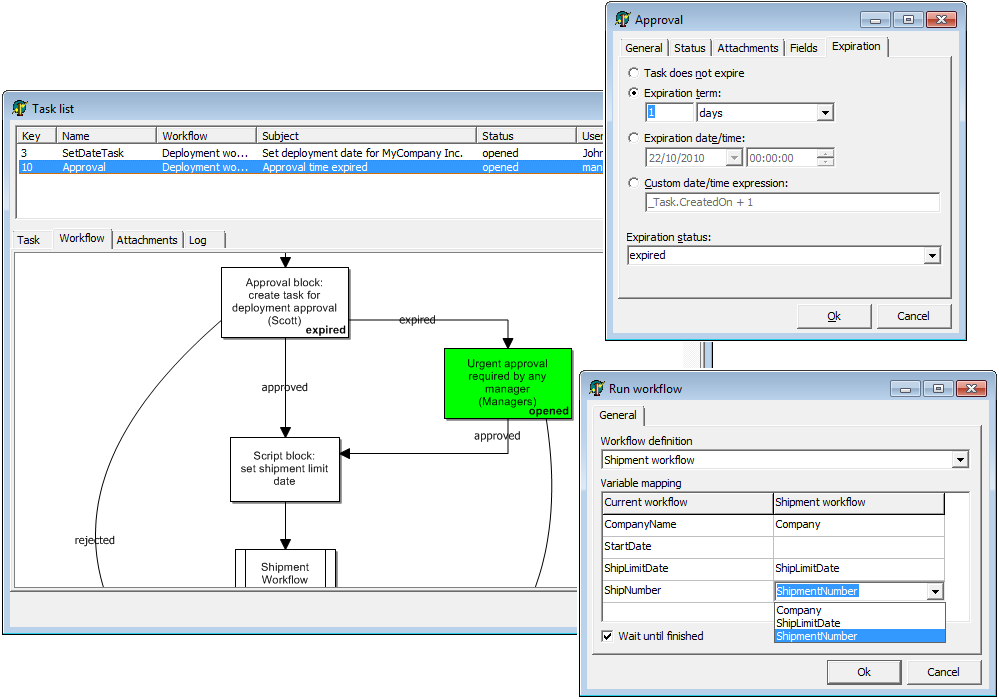Open the Log tab in Task list
Image resolution: width=999 pixels, height=699 pixels.
tap(198, 240)
